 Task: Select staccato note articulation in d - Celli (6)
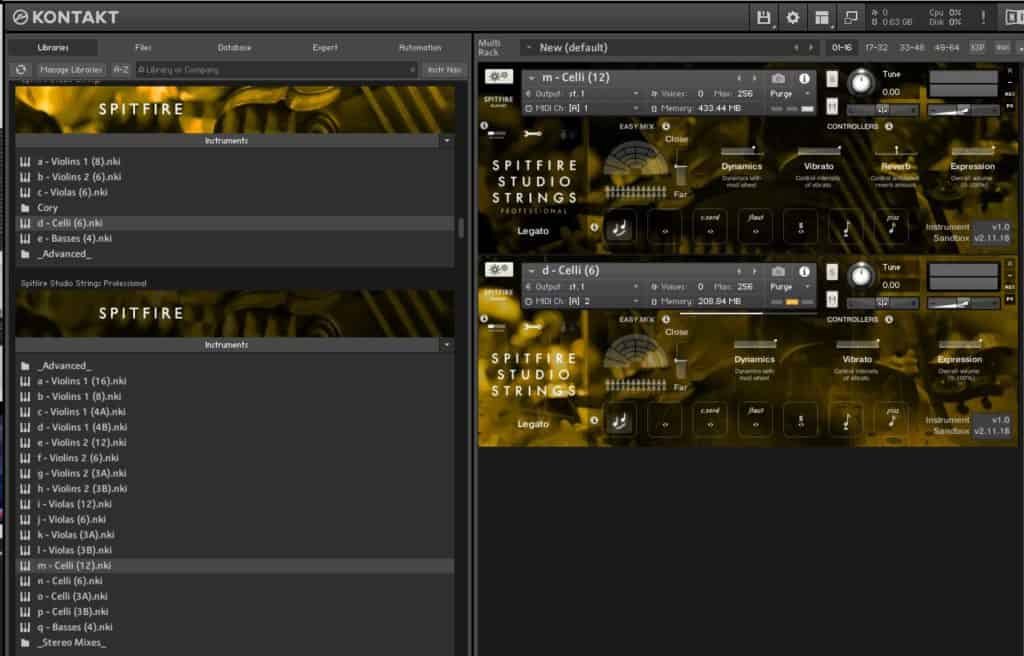tap(846, 421)
